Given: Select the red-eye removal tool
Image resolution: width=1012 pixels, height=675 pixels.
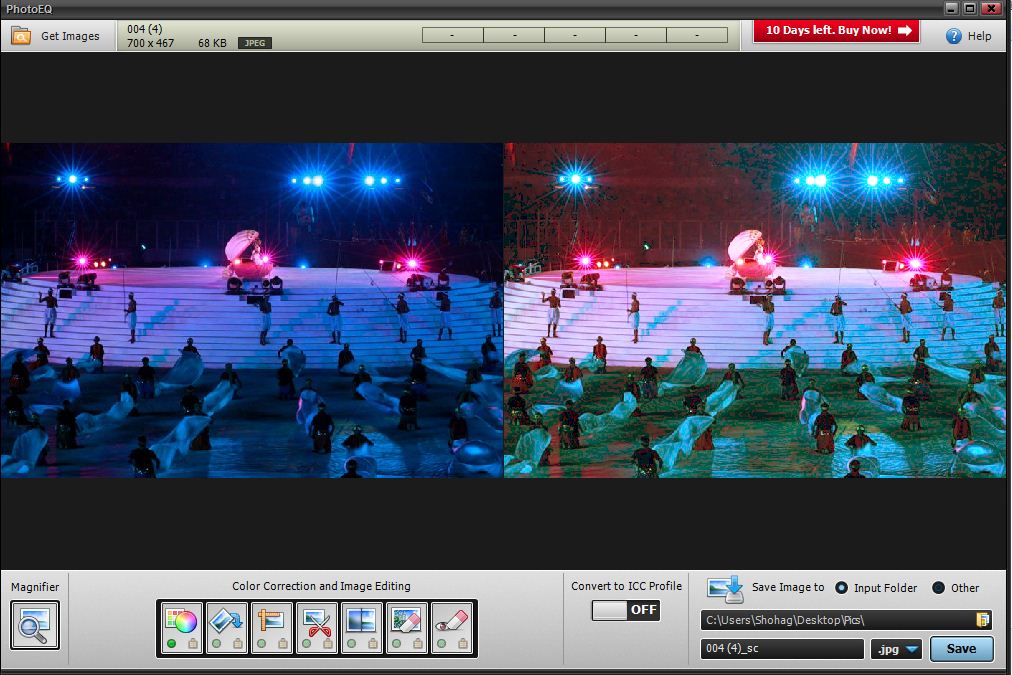Looking at the screenshot, I should (x=452, y=621).
